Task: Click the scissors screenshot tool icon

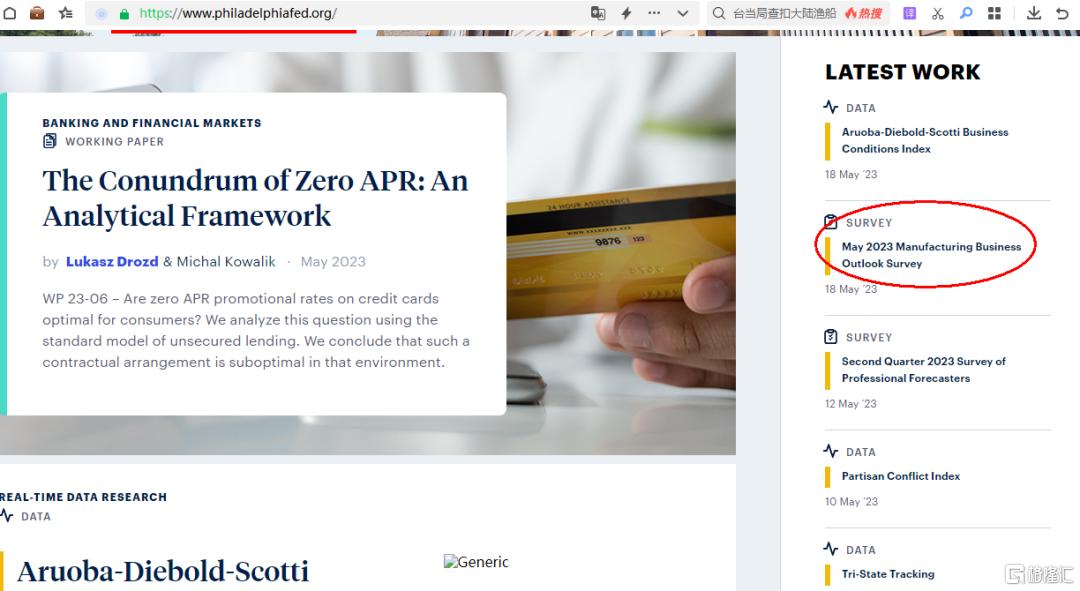Action: (x=937, y=13)
